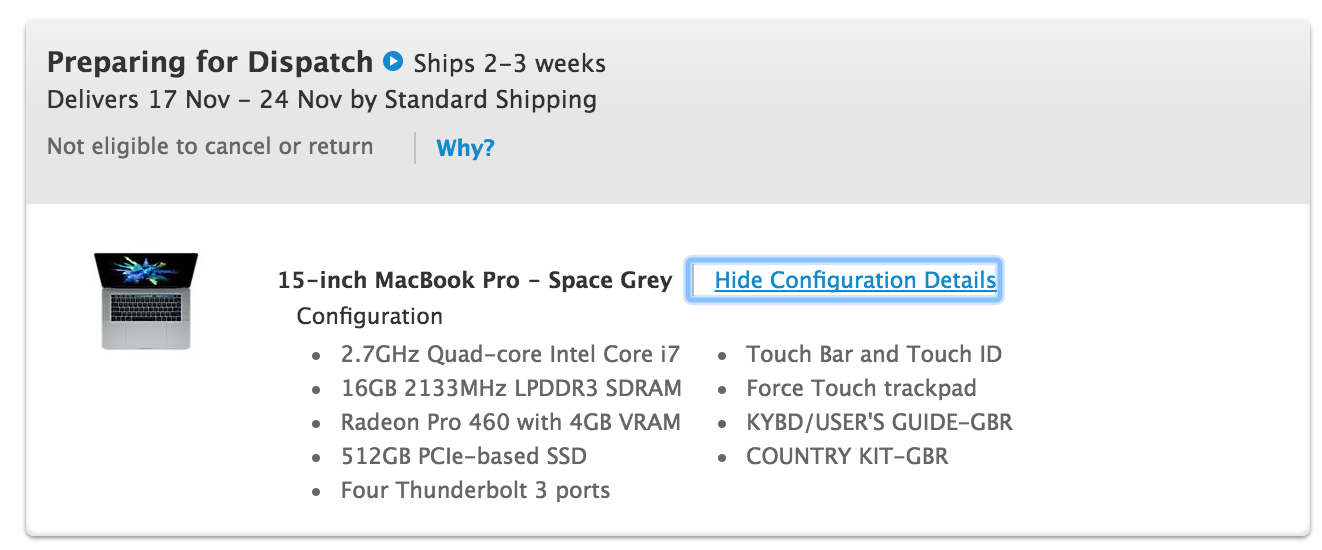Viewport: 1322px width, 550px height.
Task: Click the Ships 2-3 weeks text
Action: coord(509,64)
